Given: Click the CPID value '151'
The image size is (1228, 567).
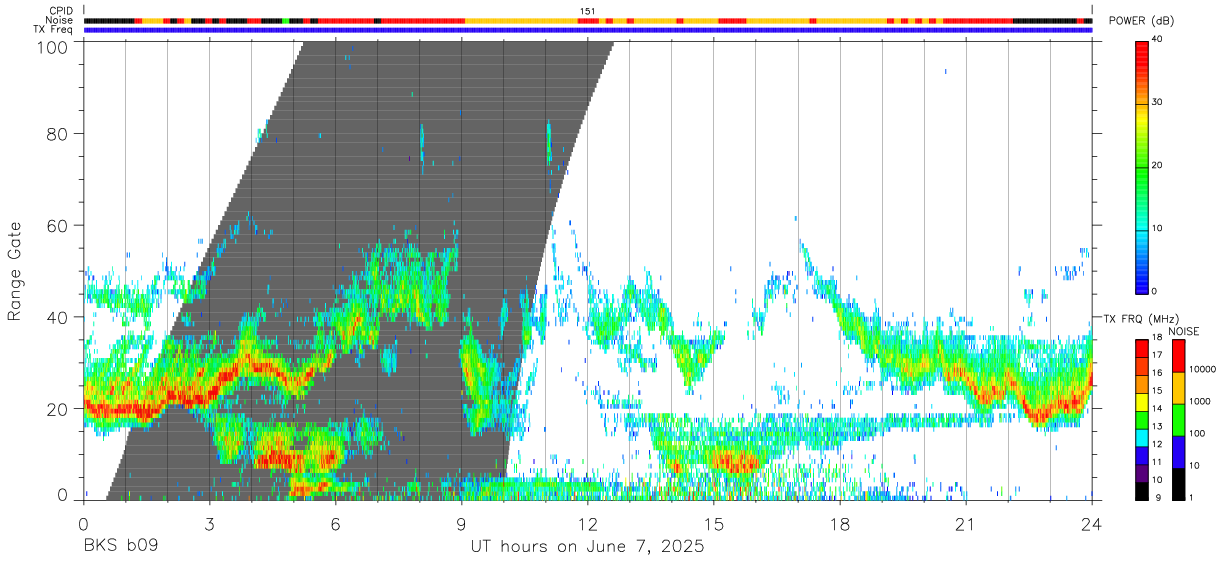Looking at the screenshot, I should pos(588,11).
